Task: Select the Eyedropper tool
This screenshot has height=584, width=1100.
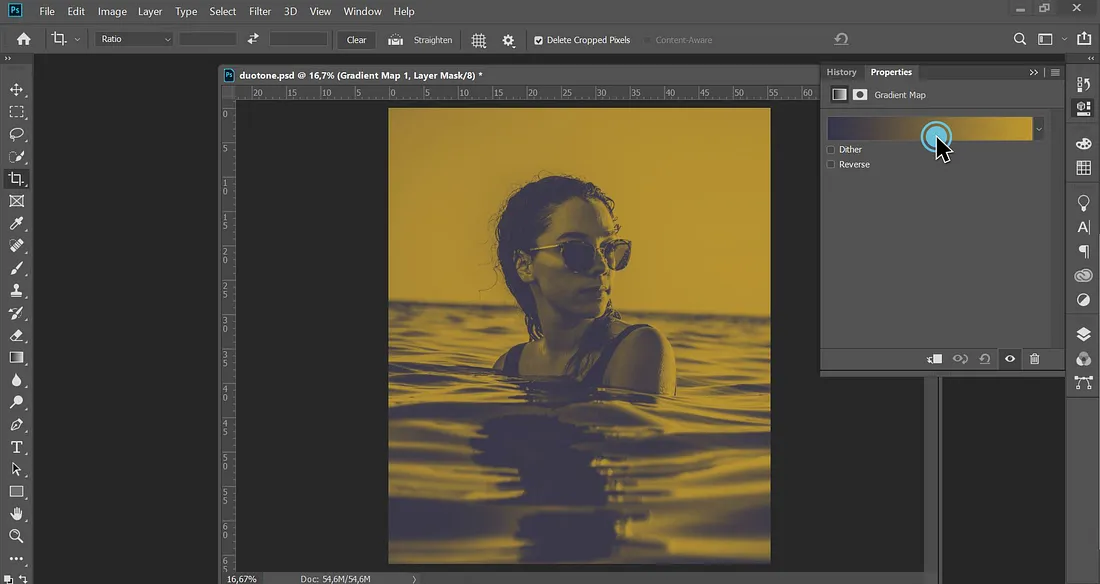Action: [16, 223]
